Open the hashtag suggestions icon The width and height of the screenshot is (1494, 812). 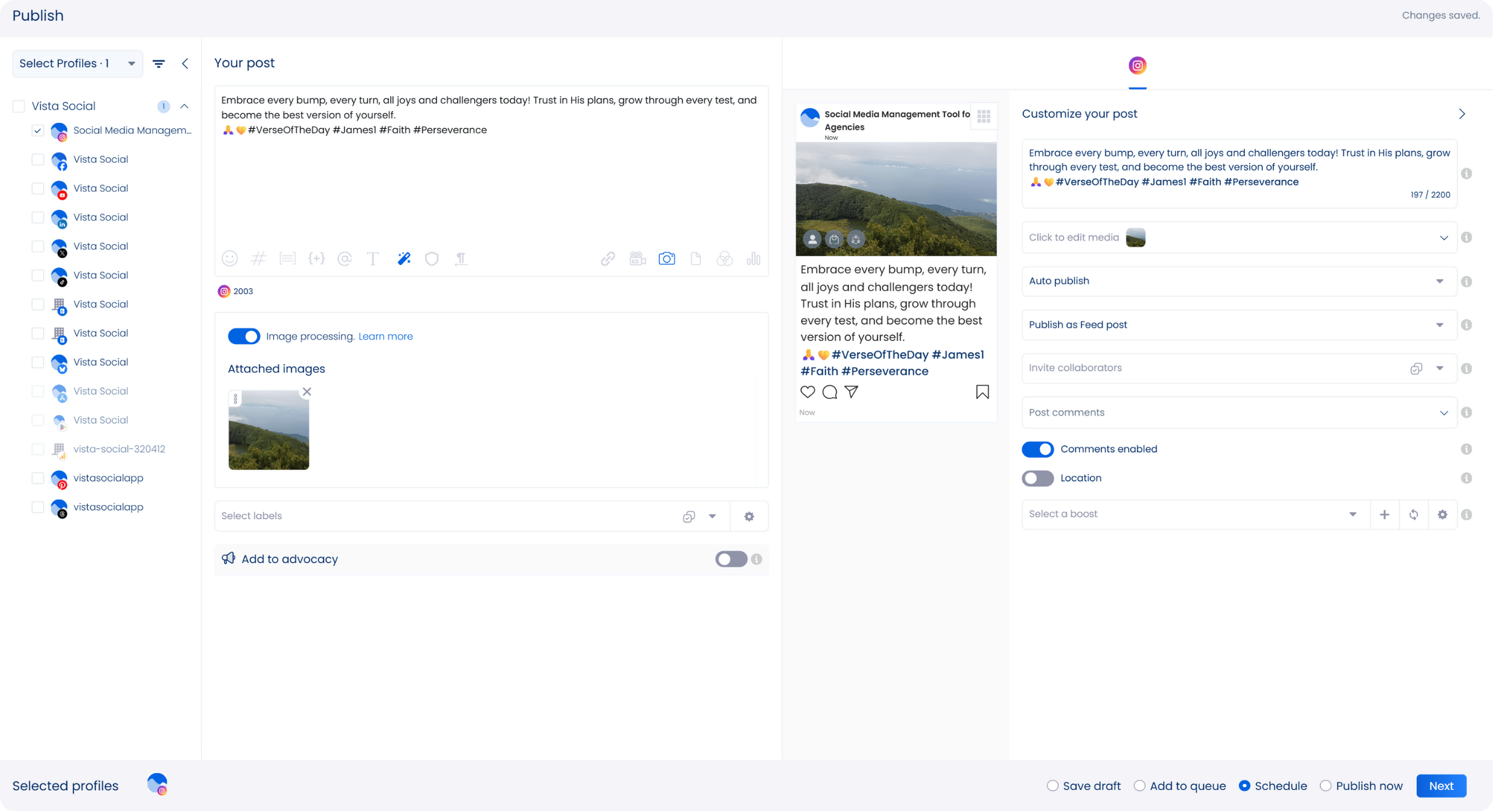[258, 259]
